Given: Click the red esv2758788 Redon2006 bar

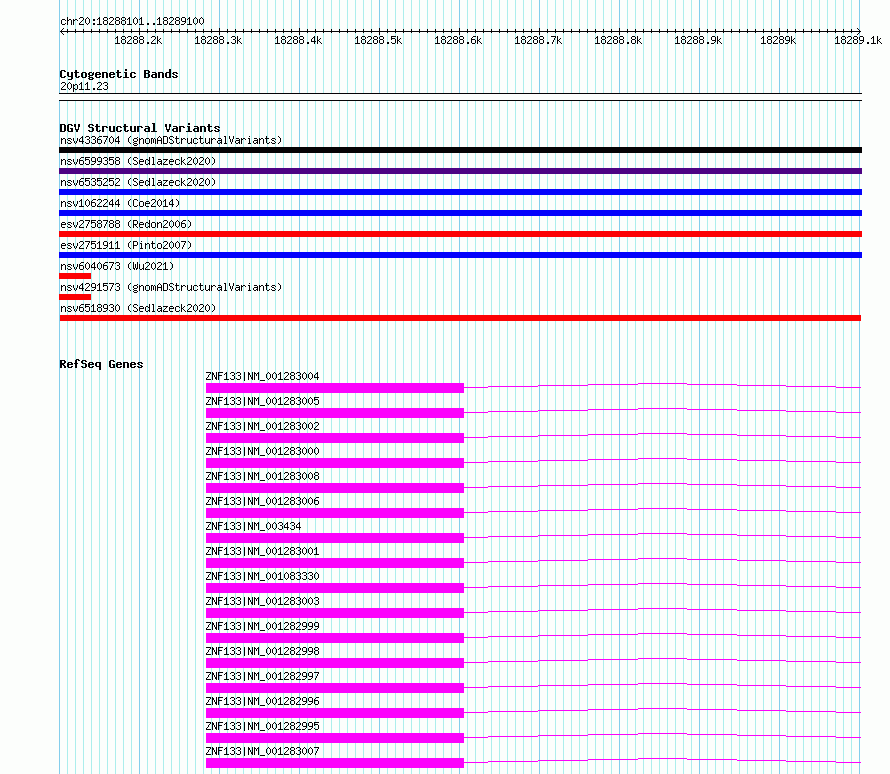Looking at the screenshot, I should pyautogui.click(x=460, y=234).
